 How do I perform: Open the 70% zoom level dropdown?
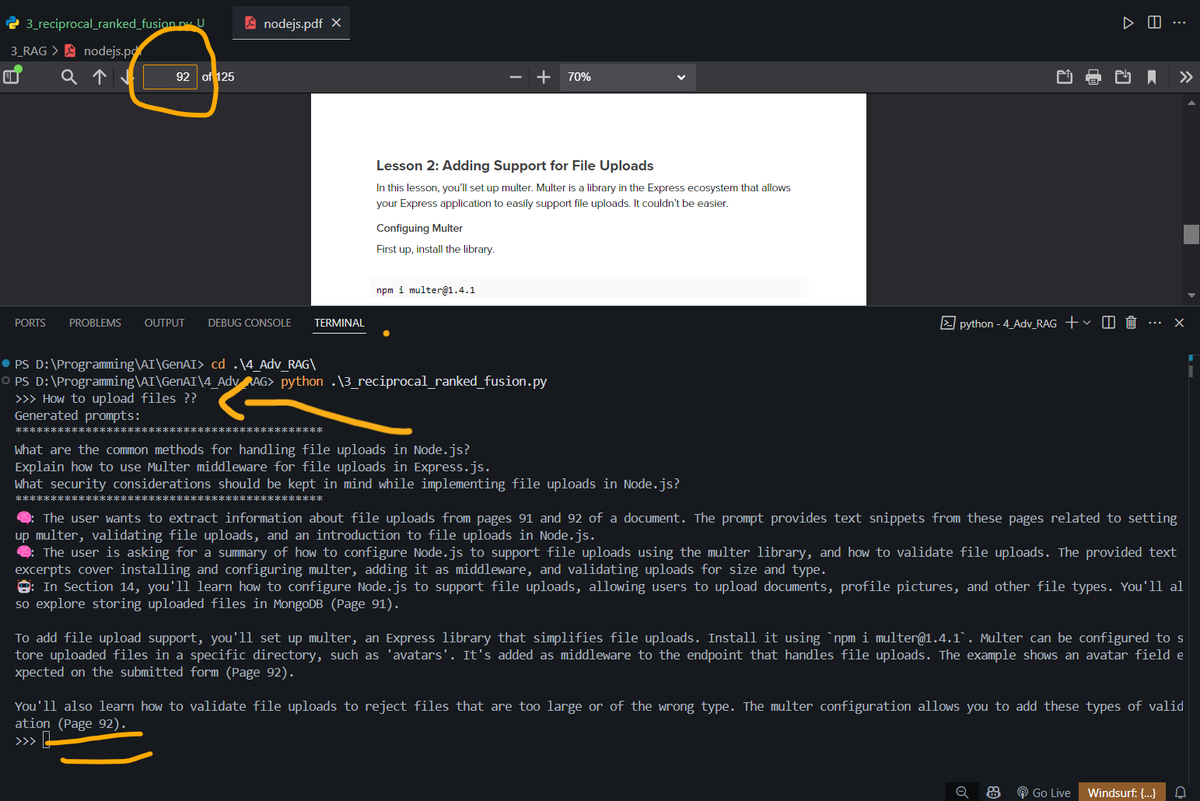pyautogui.click(x=627, y=77)
